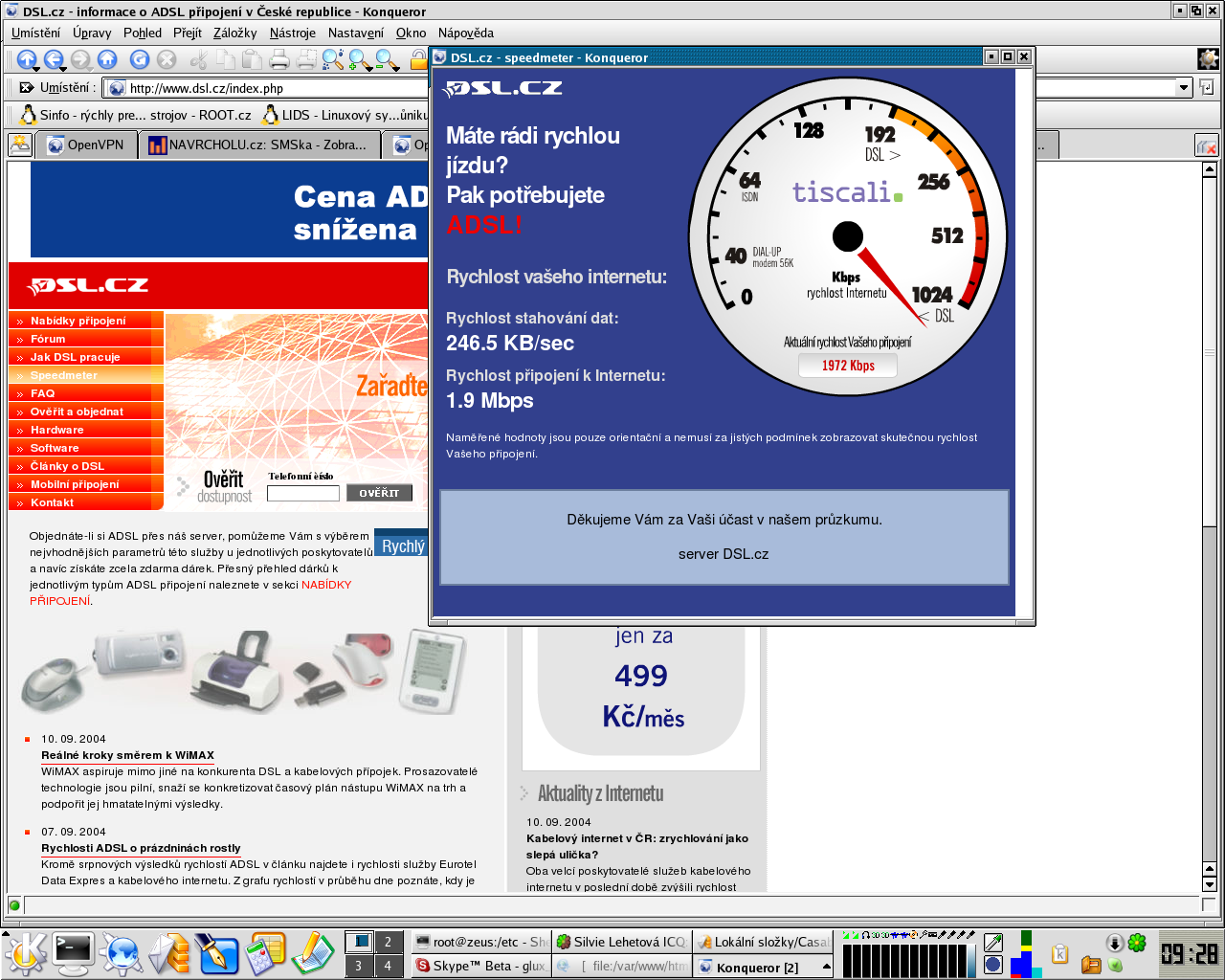Decrease font size with zoom-out magnifier
This screenshot has width=1225, height=980.
[x=387, y=59]
